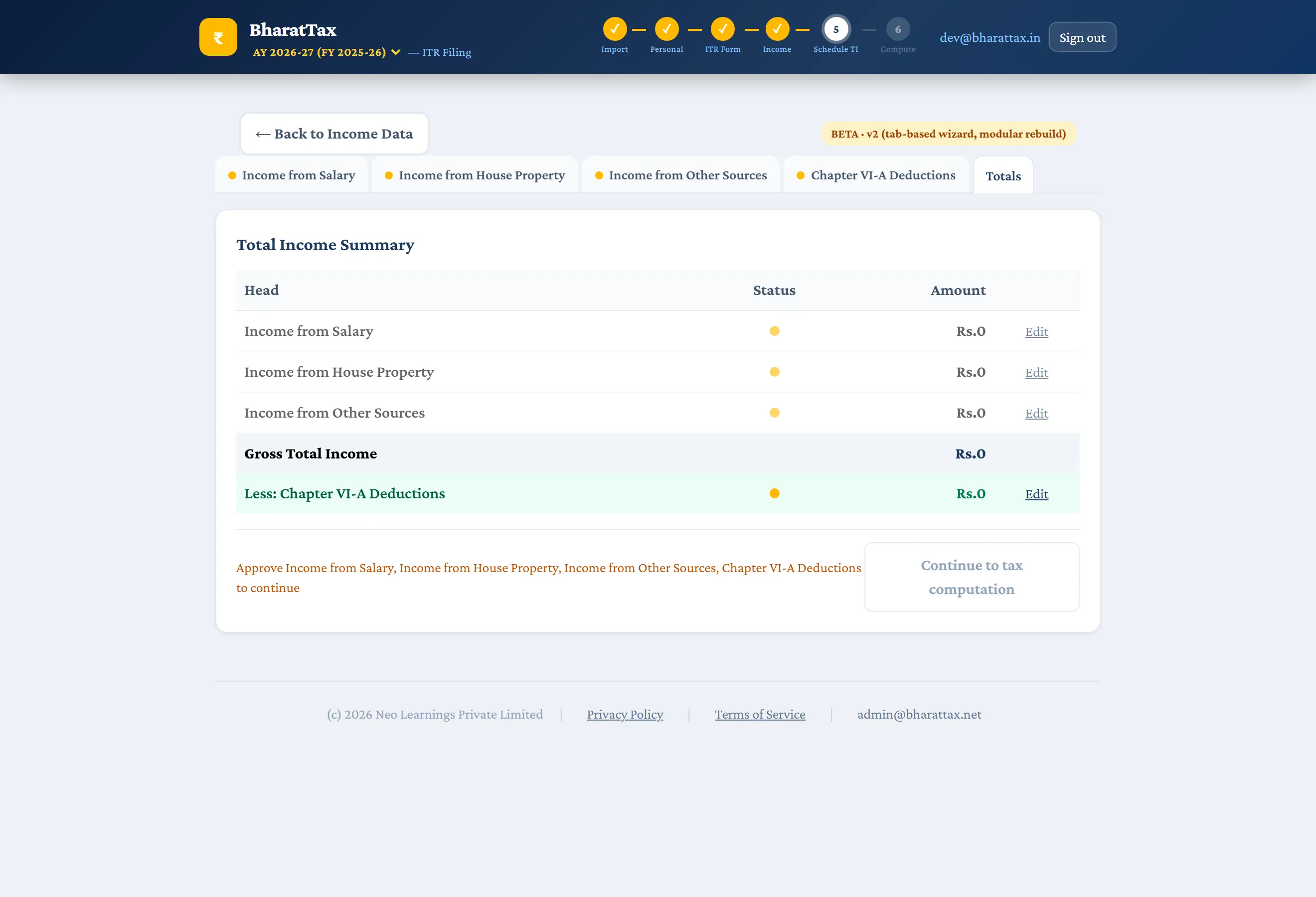Select step 6 Compute circle
This screenshot has height=897, width=1316.
pyautogui.click(x=898, y=29)
